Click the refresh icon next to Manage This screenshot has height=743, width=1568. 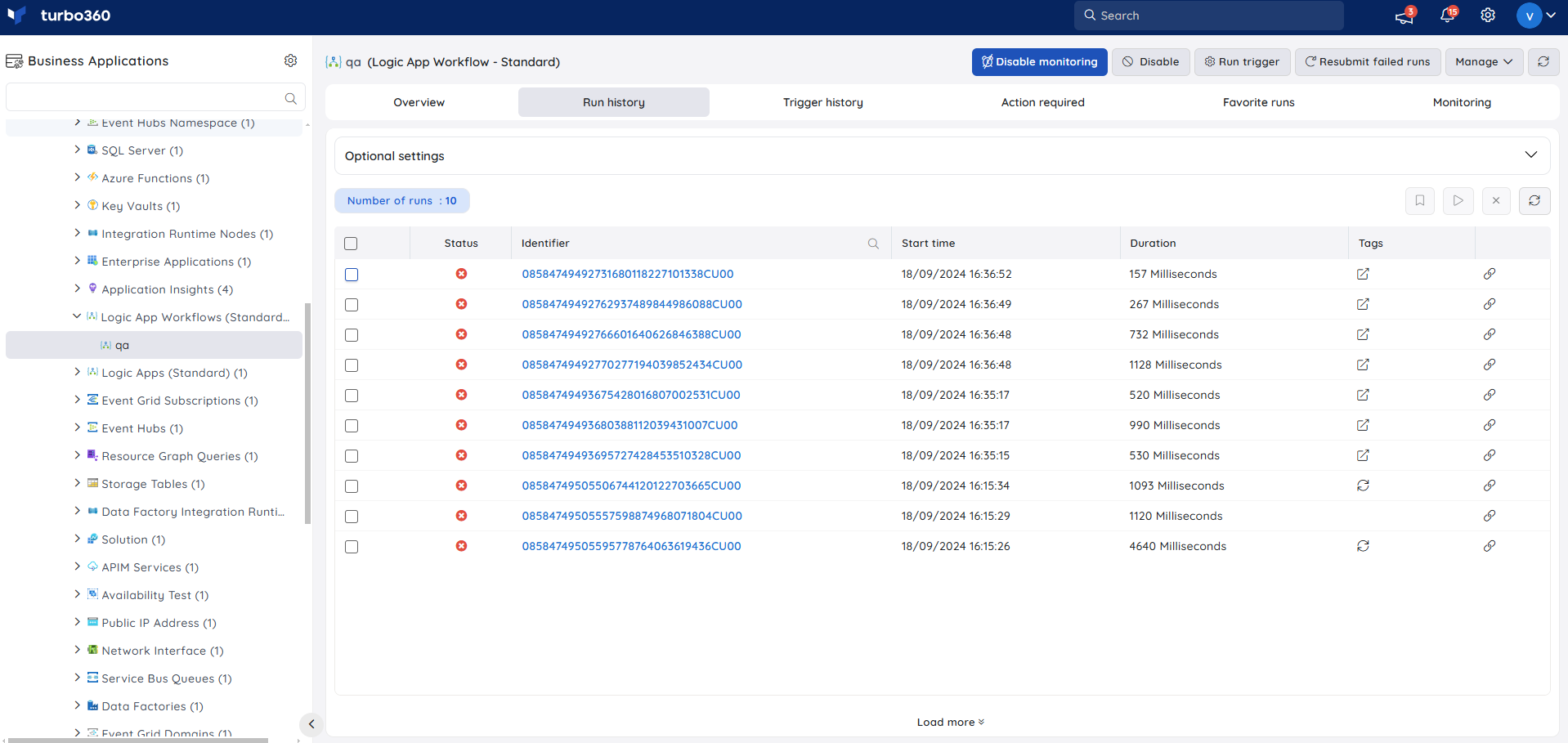[x=1543, y=61]
